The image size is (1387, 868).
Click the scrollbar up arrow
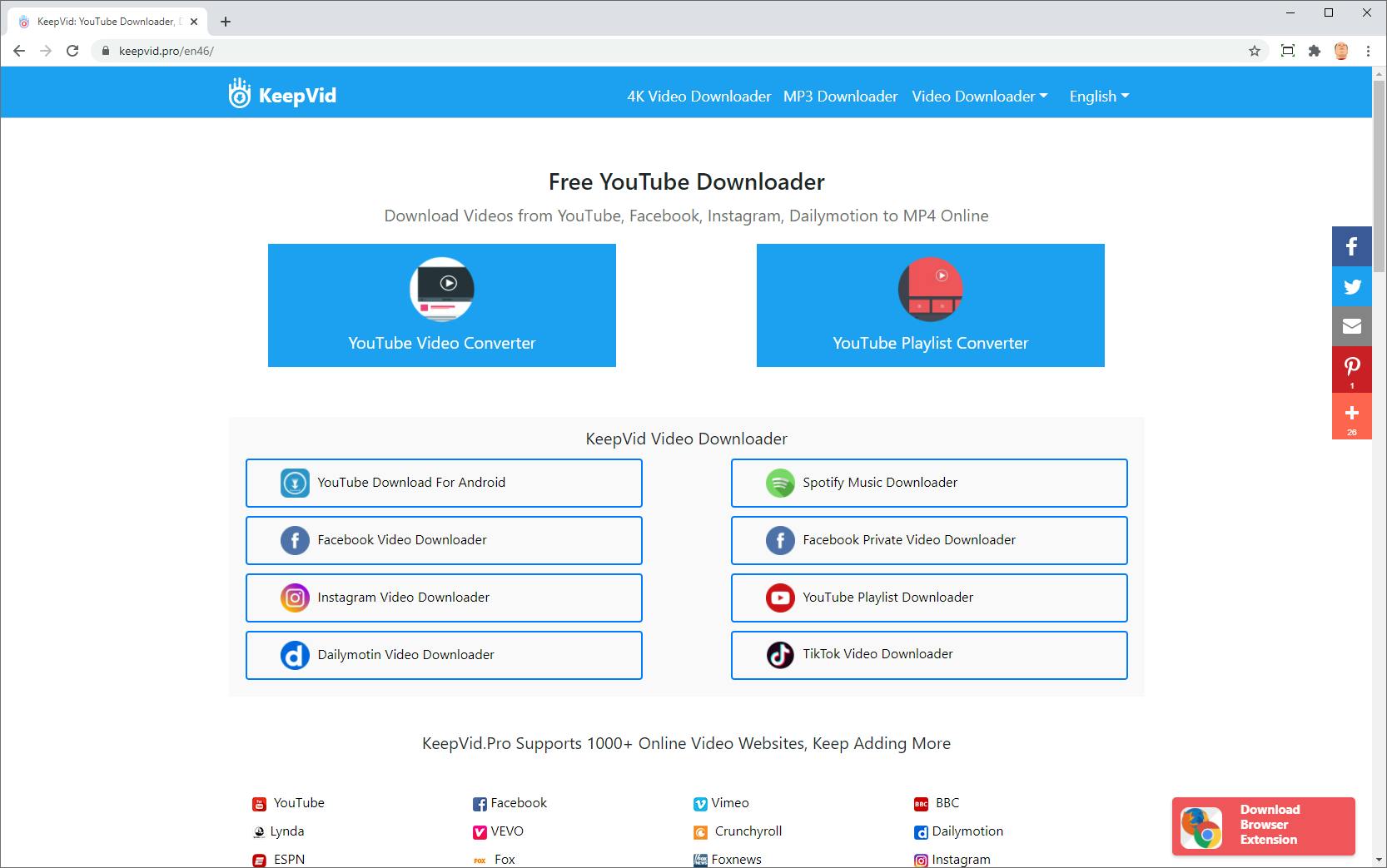point(1380,73)
